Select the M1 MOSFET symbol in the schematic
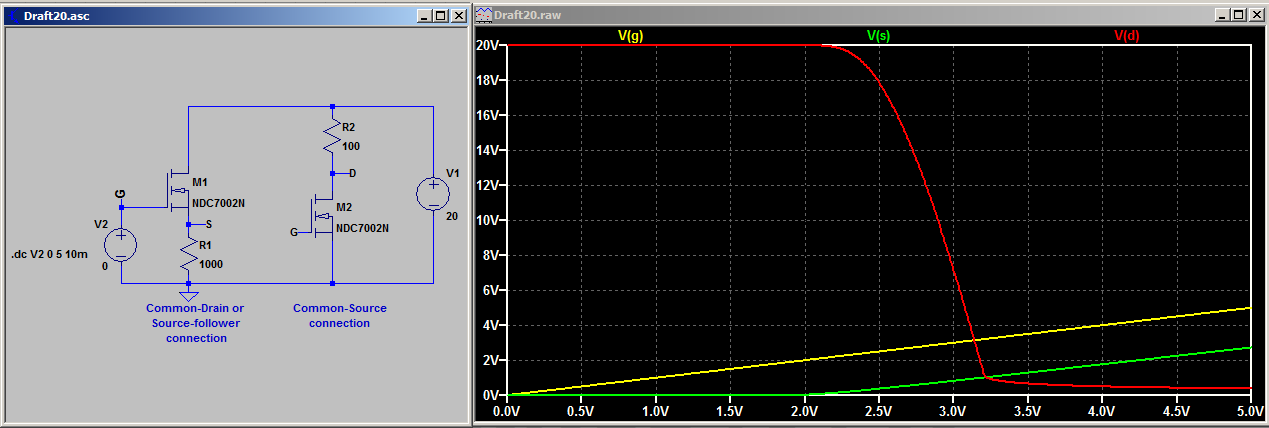Image resolution: width=1269 pixels, height=428 pixels. 177,190
